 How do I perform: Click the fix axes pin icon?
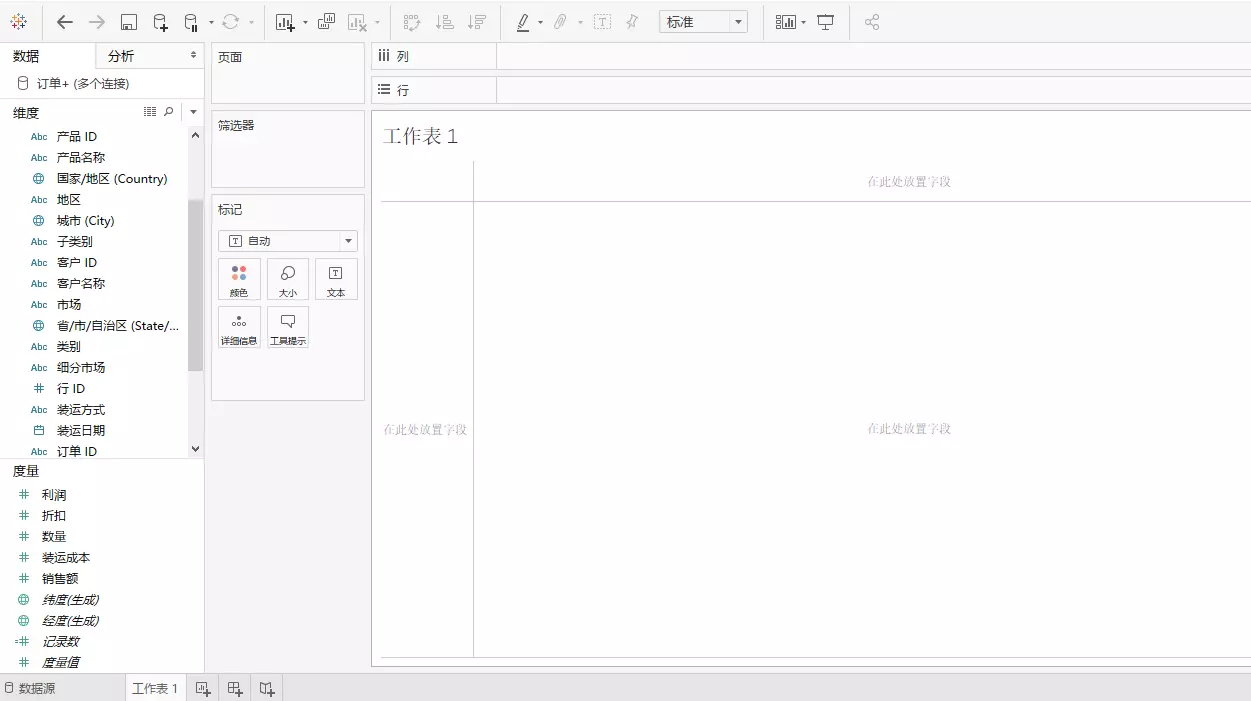[x=632, y=22]
